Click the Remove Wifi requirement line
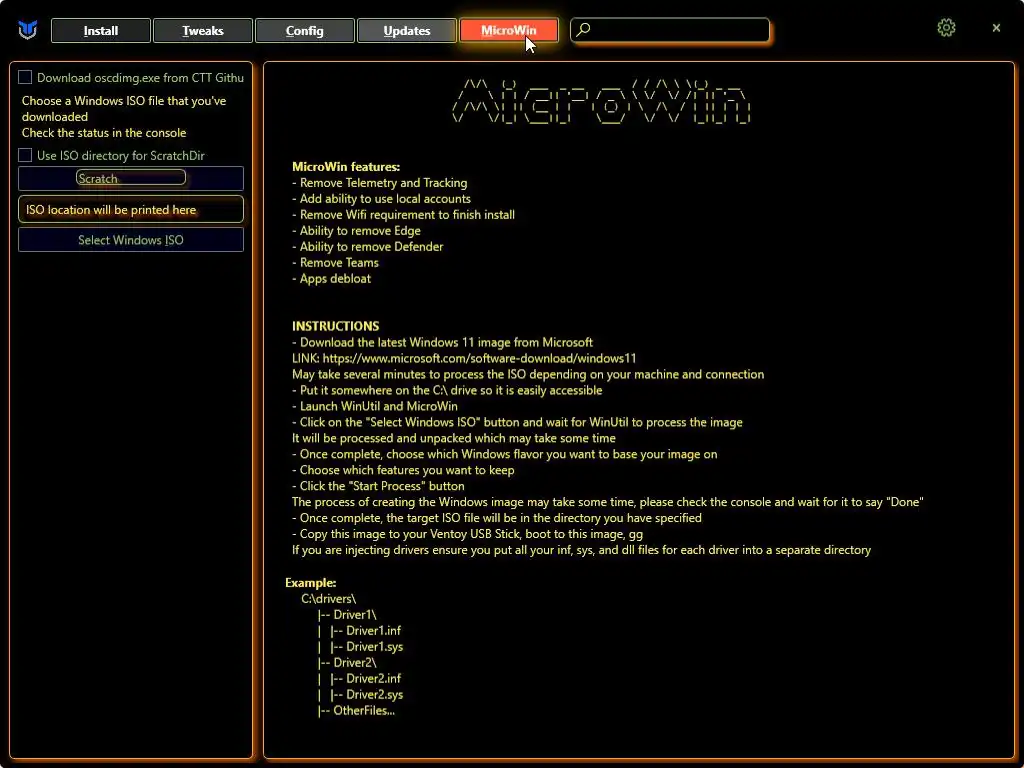The height and width of the screenshot is (768, 1024). click(x=403, y=214)
